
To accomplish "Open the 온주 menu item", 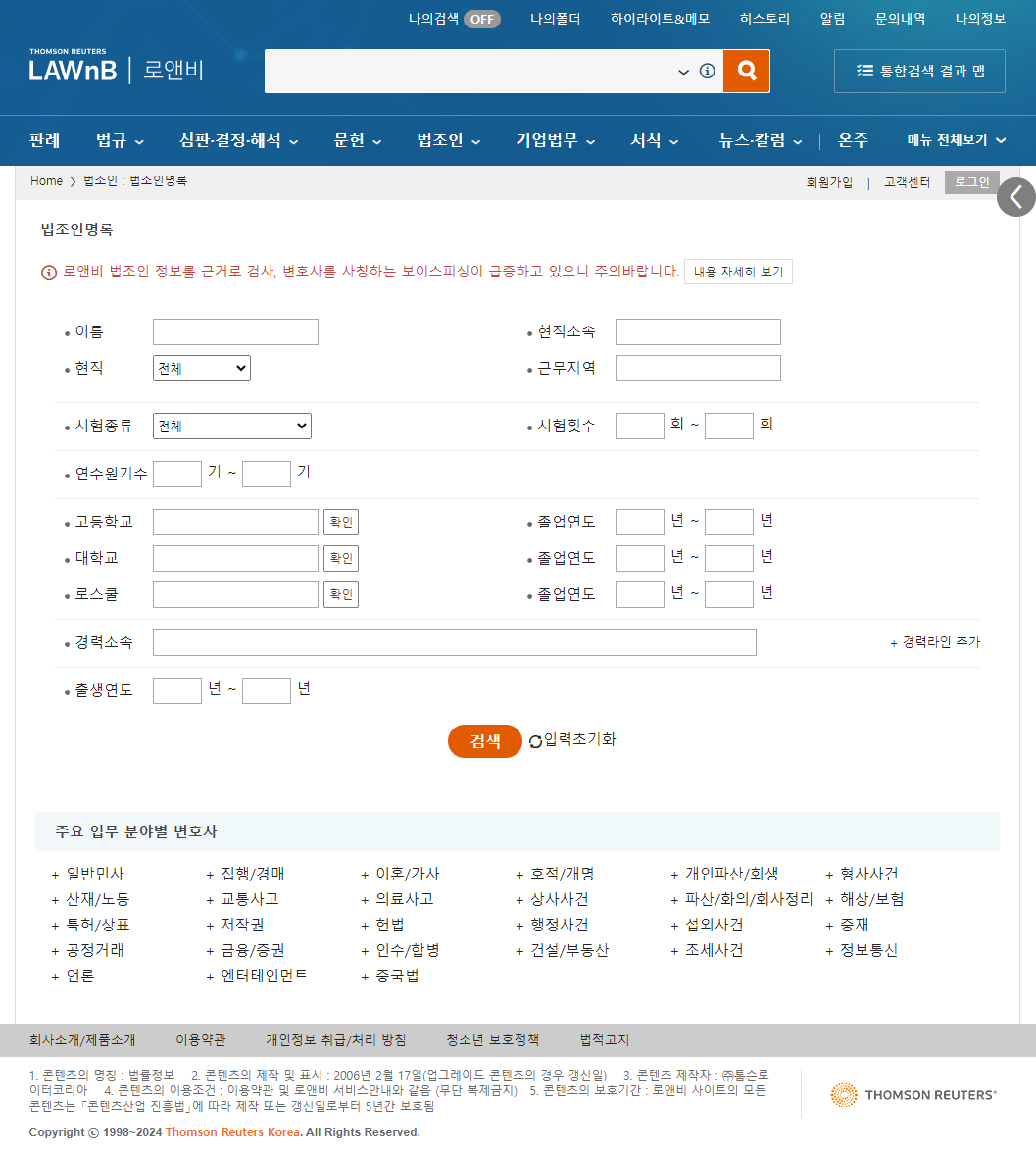I will 854,140.
